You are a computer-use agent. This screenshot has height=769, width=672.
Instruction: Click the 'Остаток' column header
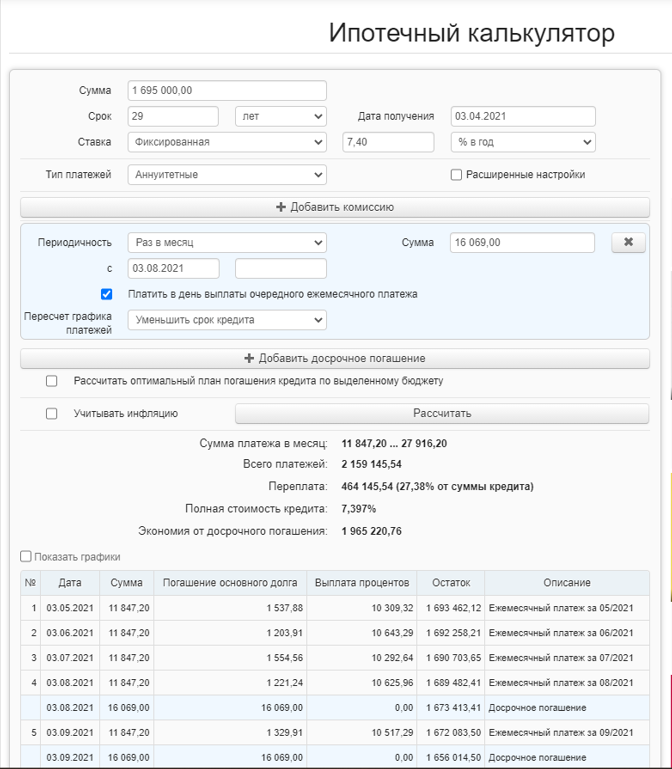[451, 583]
